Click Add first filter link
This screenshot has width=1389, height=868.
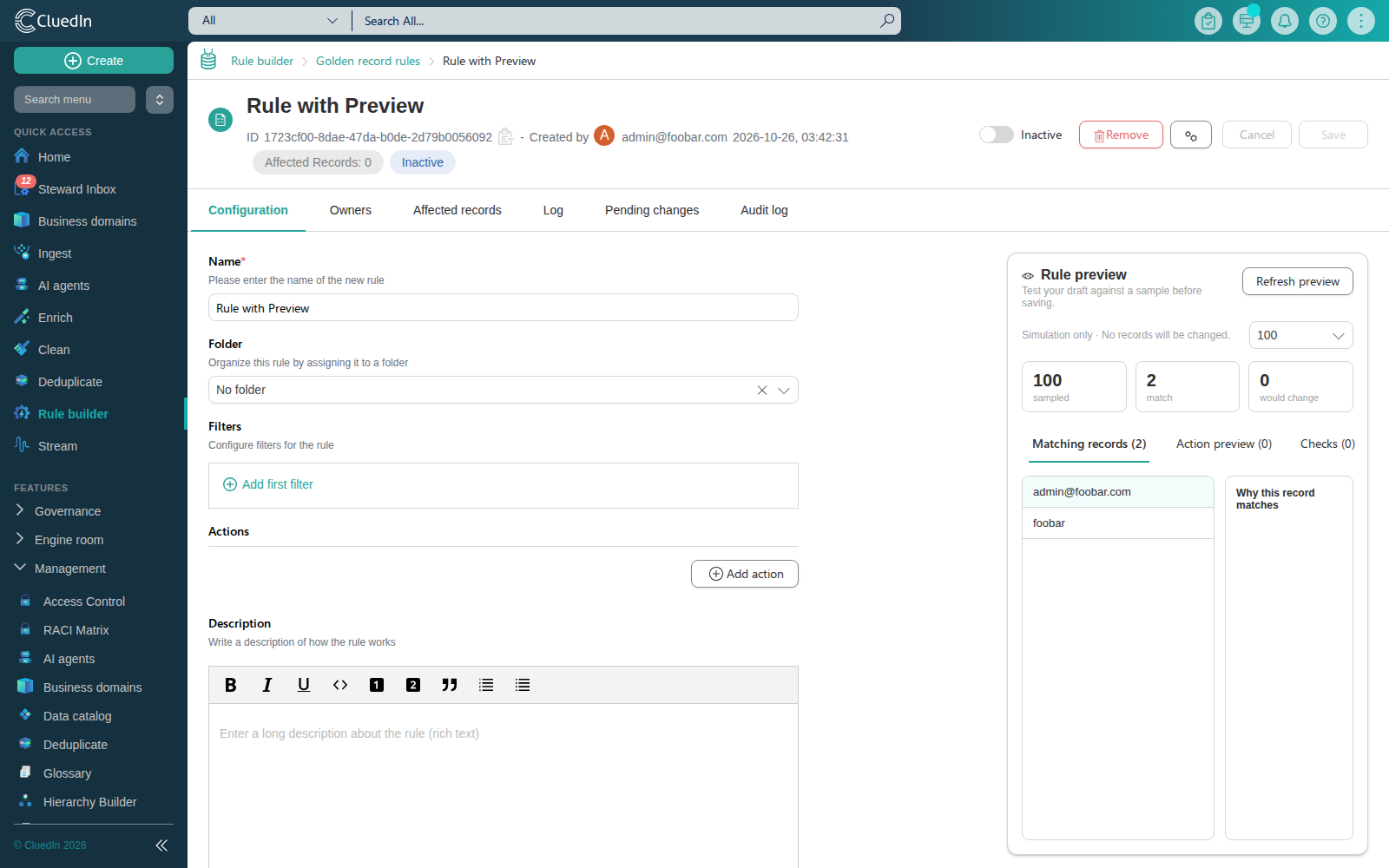[268, 484]
